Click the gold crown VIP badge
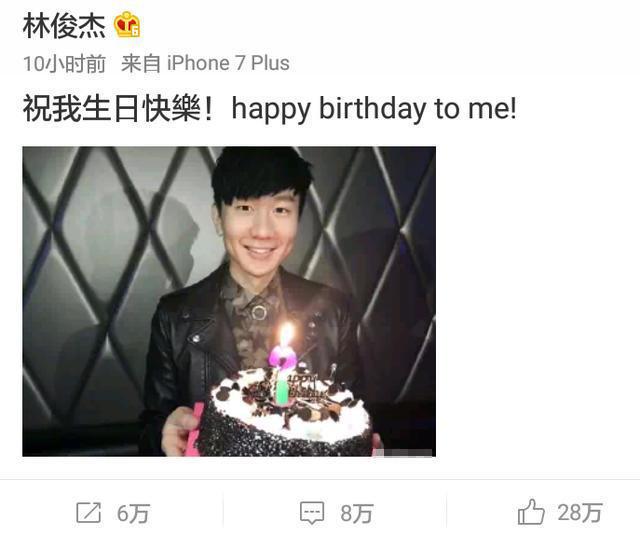The width and height of the screenshot is (640, 535). [x=127, y=25]
